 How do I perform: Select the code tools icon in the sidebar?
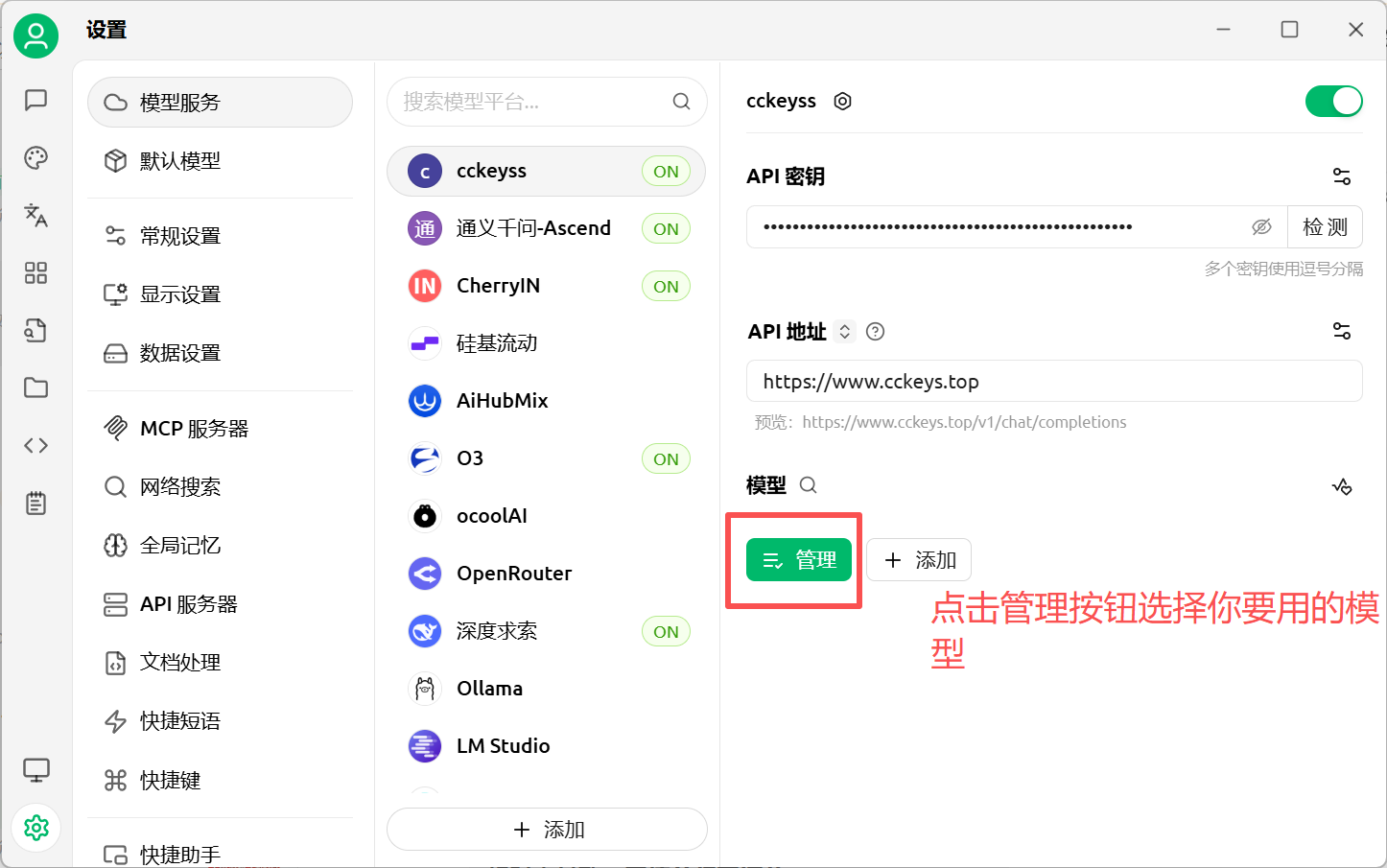(x=35, y=444)
